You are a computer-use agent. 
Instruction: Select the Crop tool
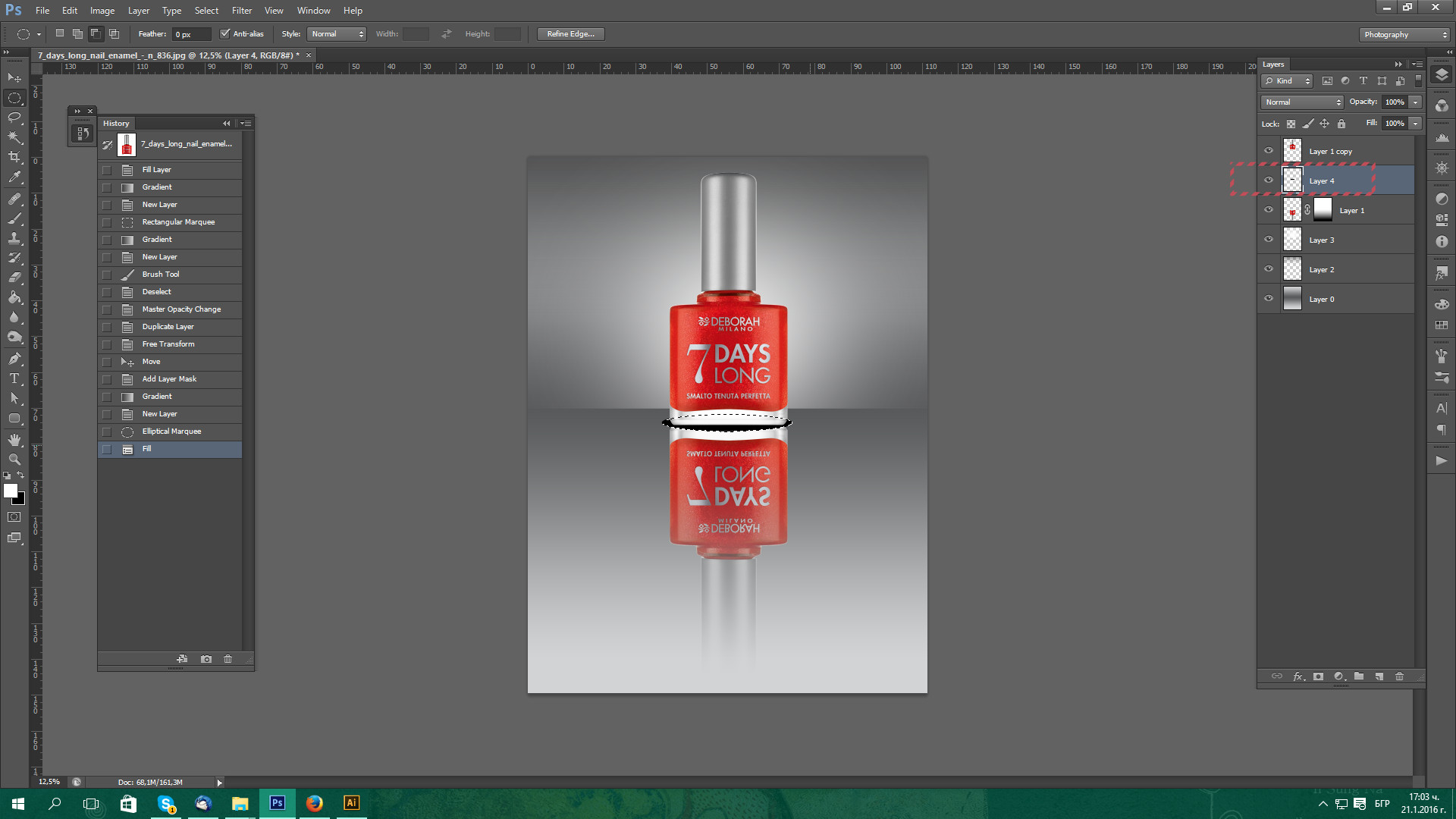[14, 157]
